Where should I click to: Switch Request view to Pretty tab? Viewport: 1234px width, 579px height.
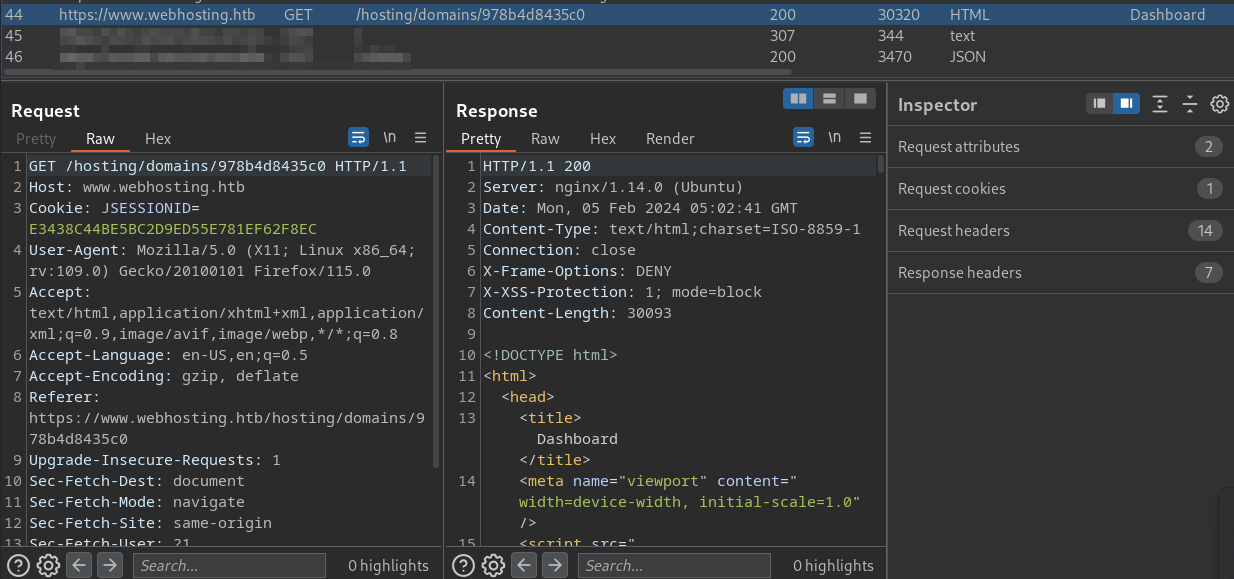(x=36, y=139)
